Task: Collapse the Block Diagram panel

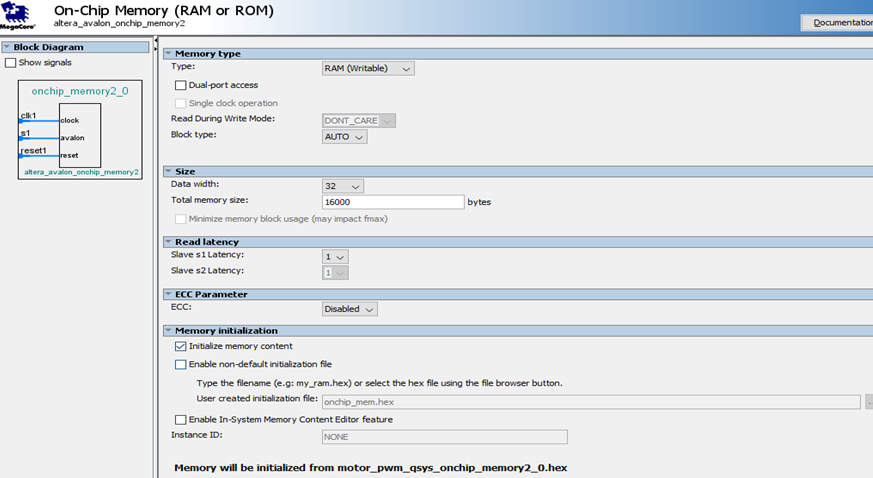Action: coord(6,47)
